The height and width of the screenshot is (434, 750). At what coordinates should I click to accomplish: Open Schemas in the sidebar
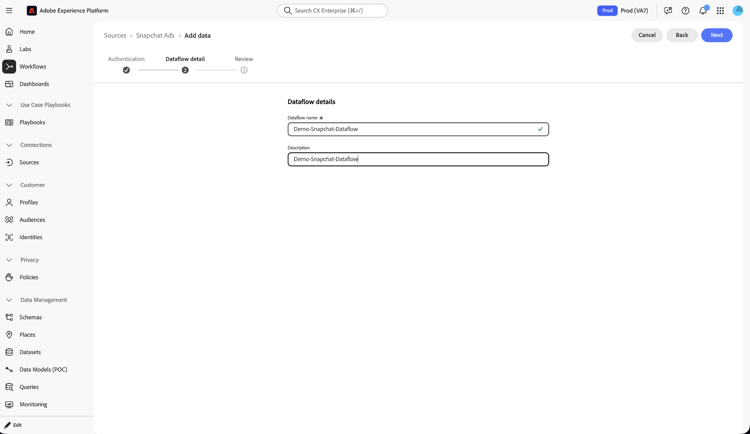[31, 317]
